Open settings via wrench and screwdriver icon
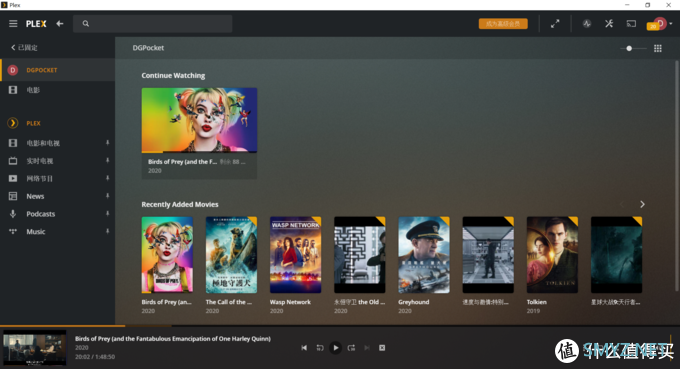The width and height of the screenshot is (680, 369). (x=609, y=24)
